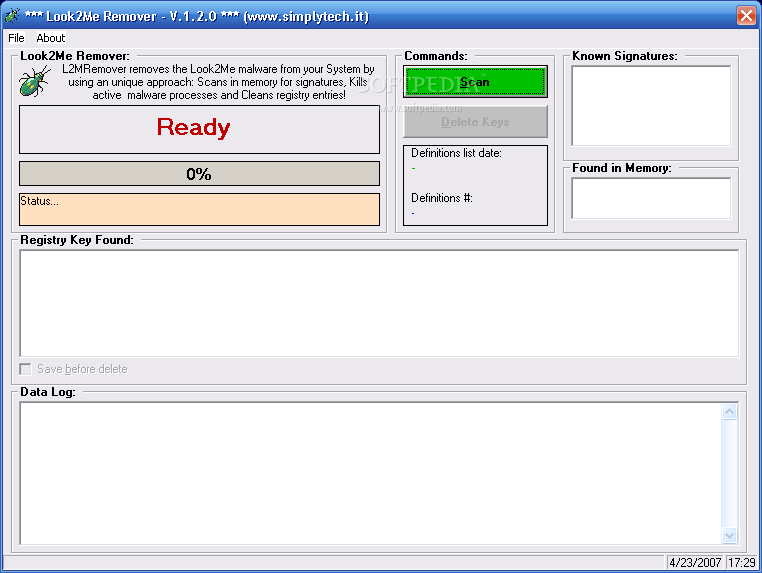Viewport: 762px width, 573px height.
Task: Click inside the Registry Key Found list
Action: [x=379, y=303]
